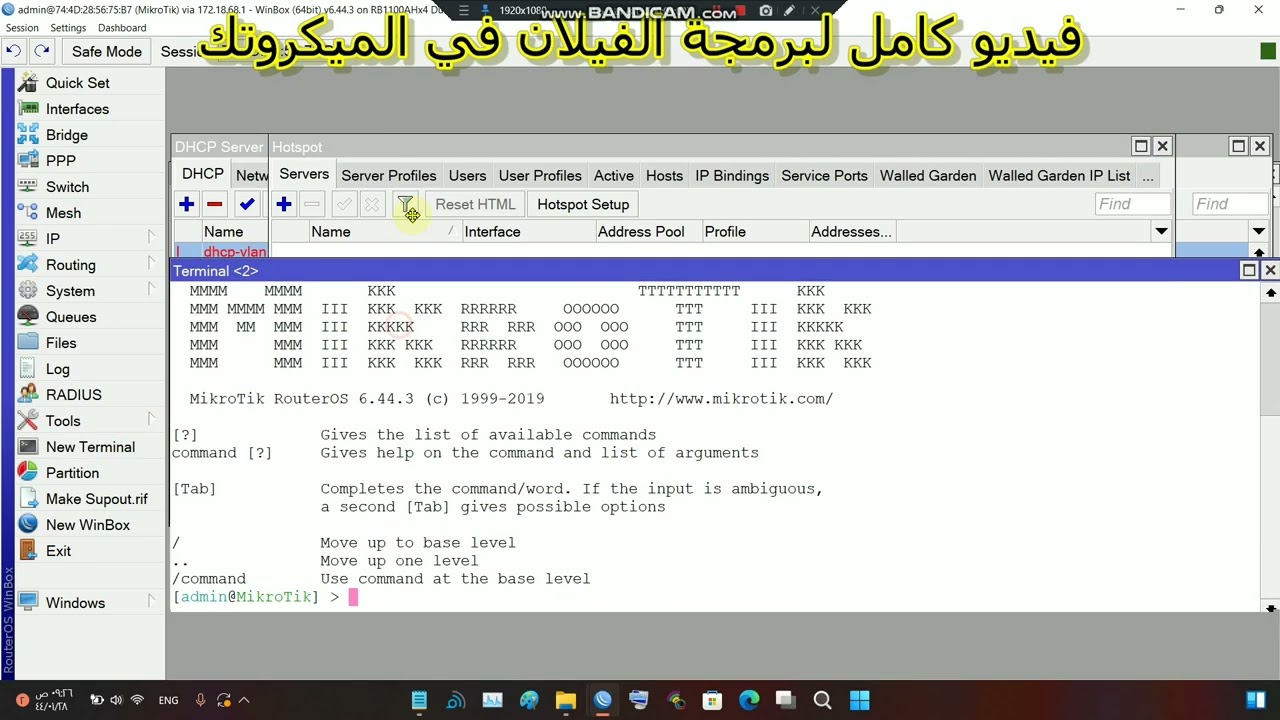This screenshot has width=1280, height=720.
Task: Click Find field in Hotspot window
Action: [x=1133, y=204]
